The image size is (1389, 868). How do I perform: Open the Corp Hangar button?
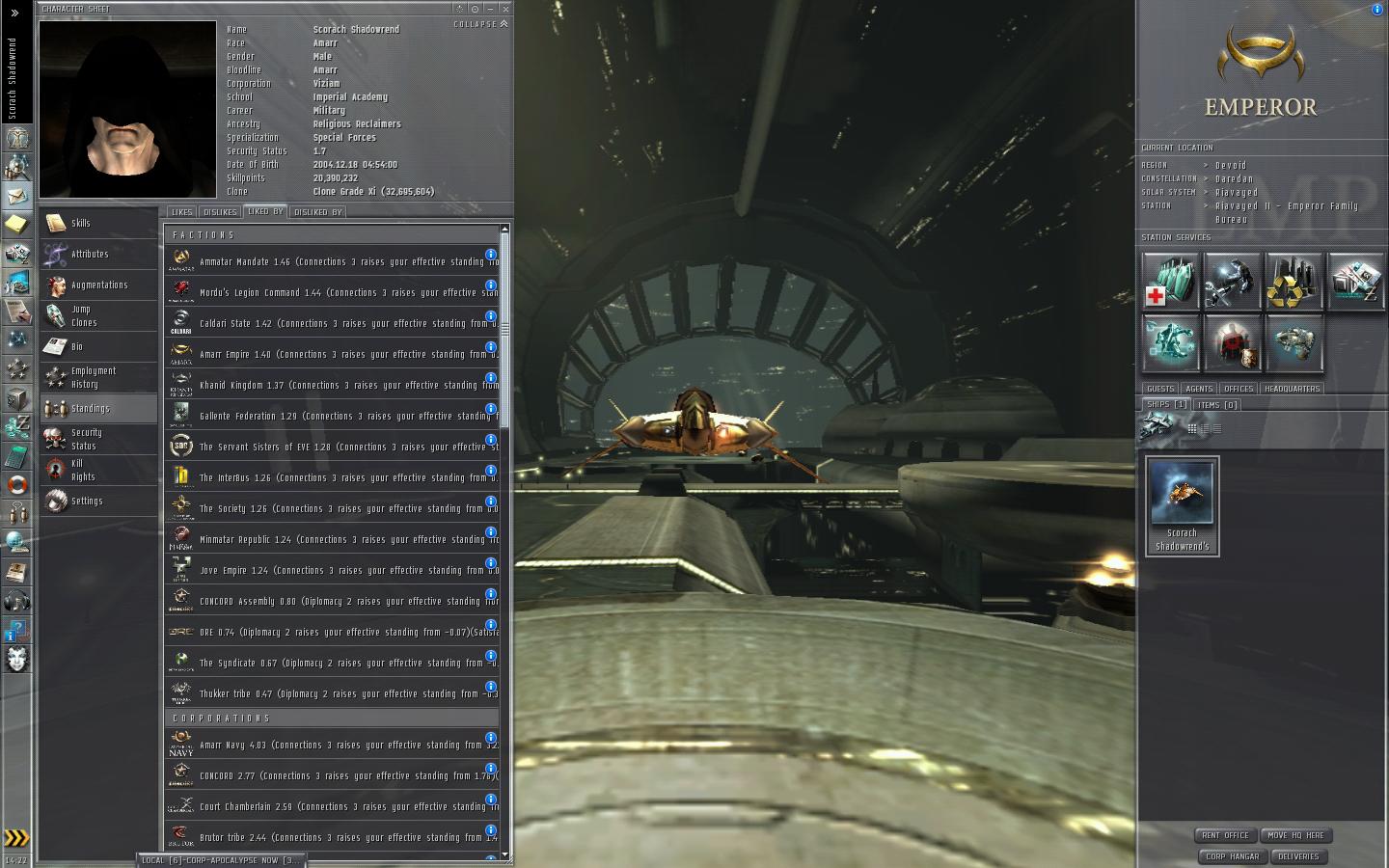click(1232, 856)
